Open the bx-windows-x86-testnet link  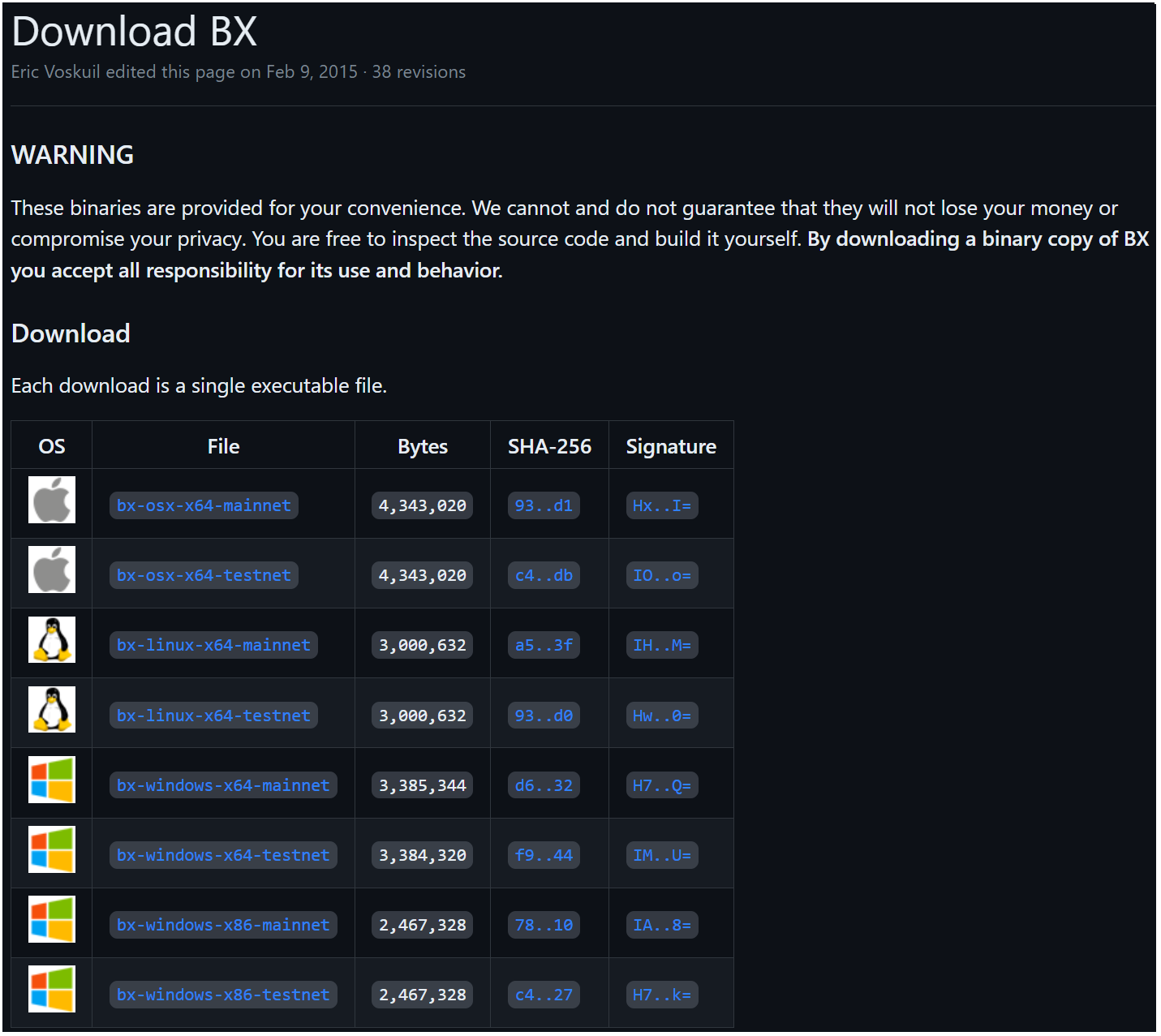pyautogui.click(x=223, y=995)
